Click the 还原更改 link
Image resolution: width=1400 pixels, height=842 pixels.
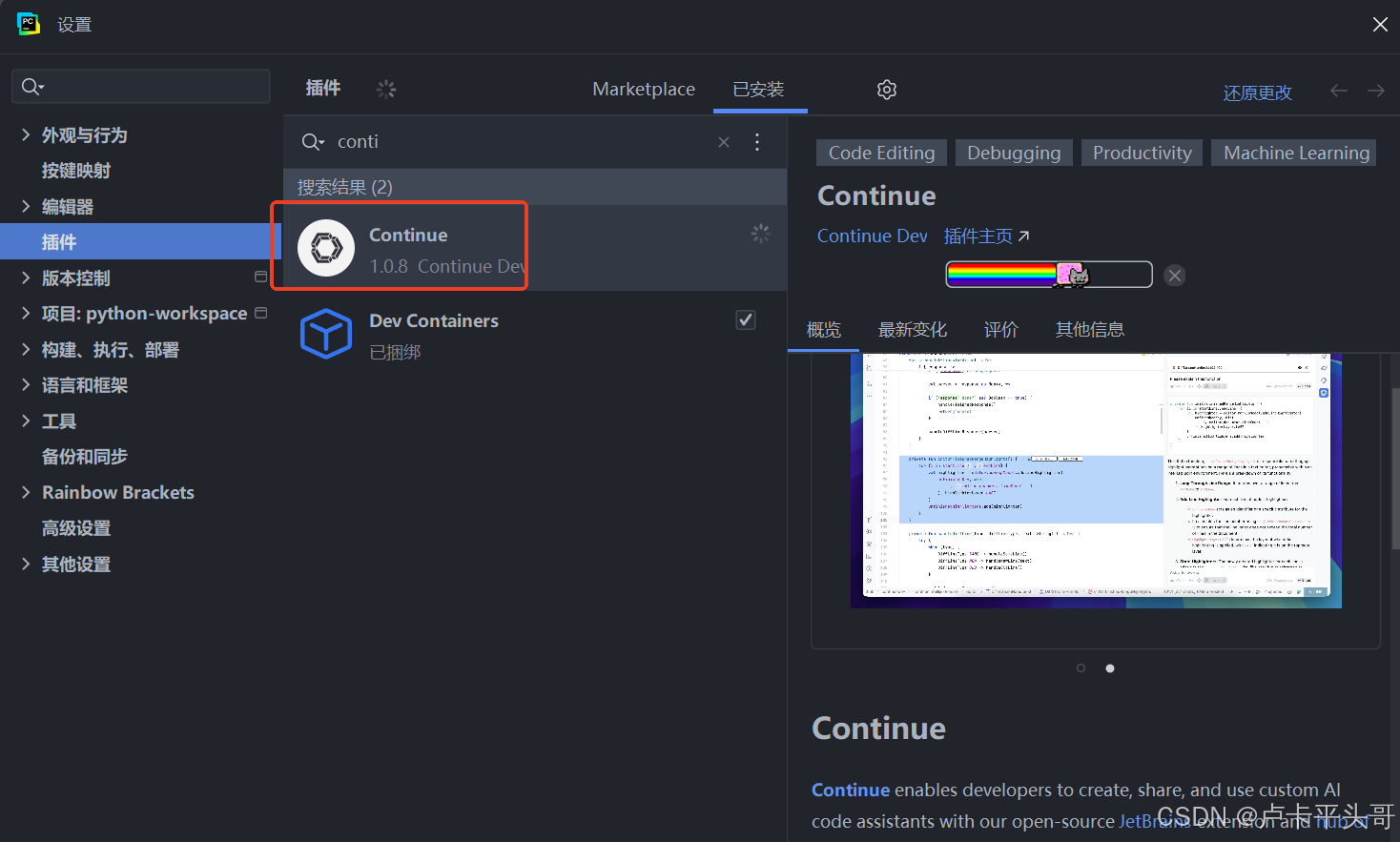1258,92
